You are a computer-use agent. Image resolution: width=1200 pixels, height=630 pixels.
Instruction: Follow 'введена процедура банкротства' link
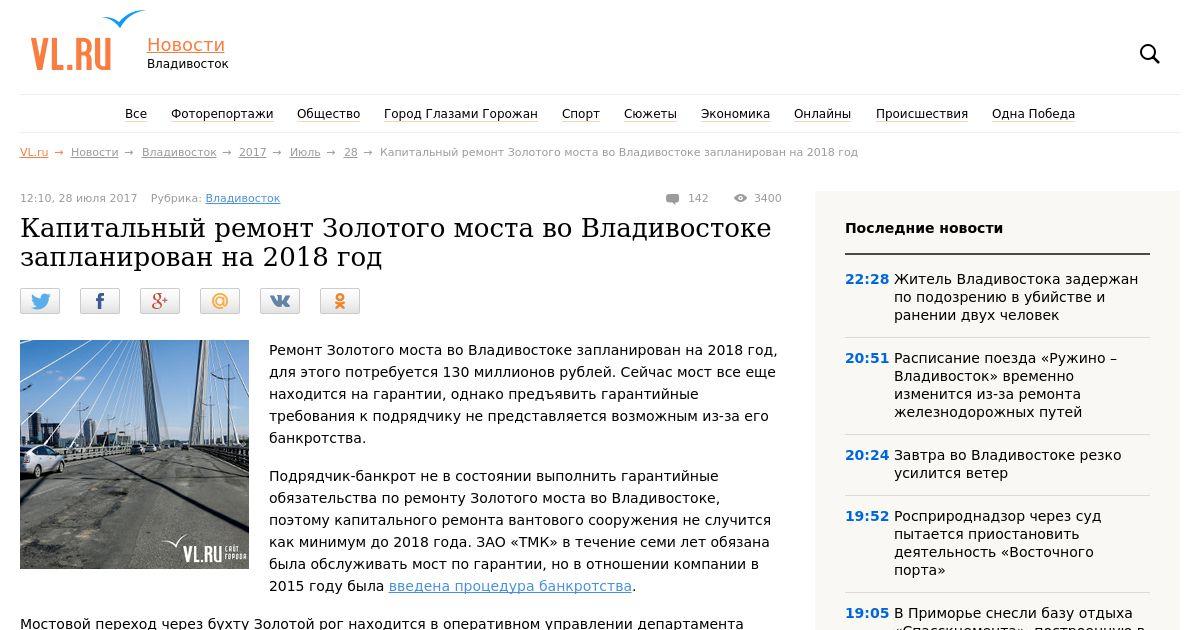pyautogui.click(x=510, y=586)
